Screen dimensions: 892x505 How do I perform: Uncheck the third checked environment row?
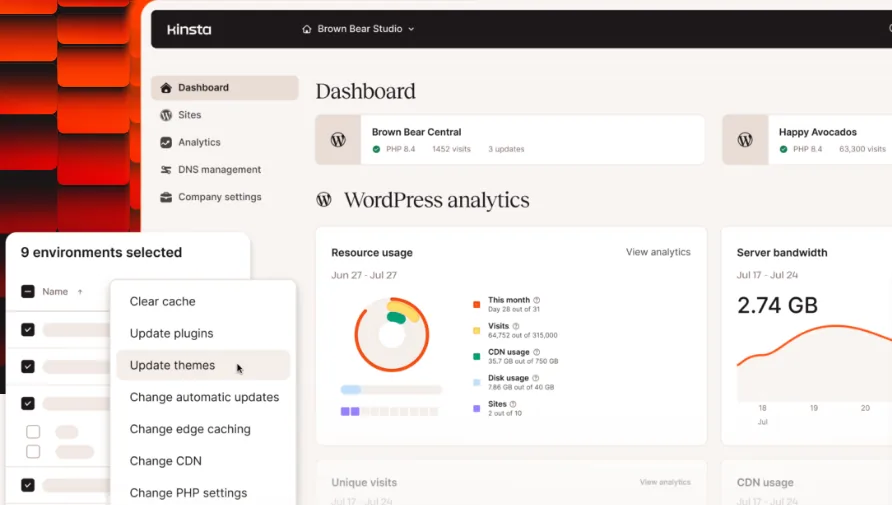point(28,404)
